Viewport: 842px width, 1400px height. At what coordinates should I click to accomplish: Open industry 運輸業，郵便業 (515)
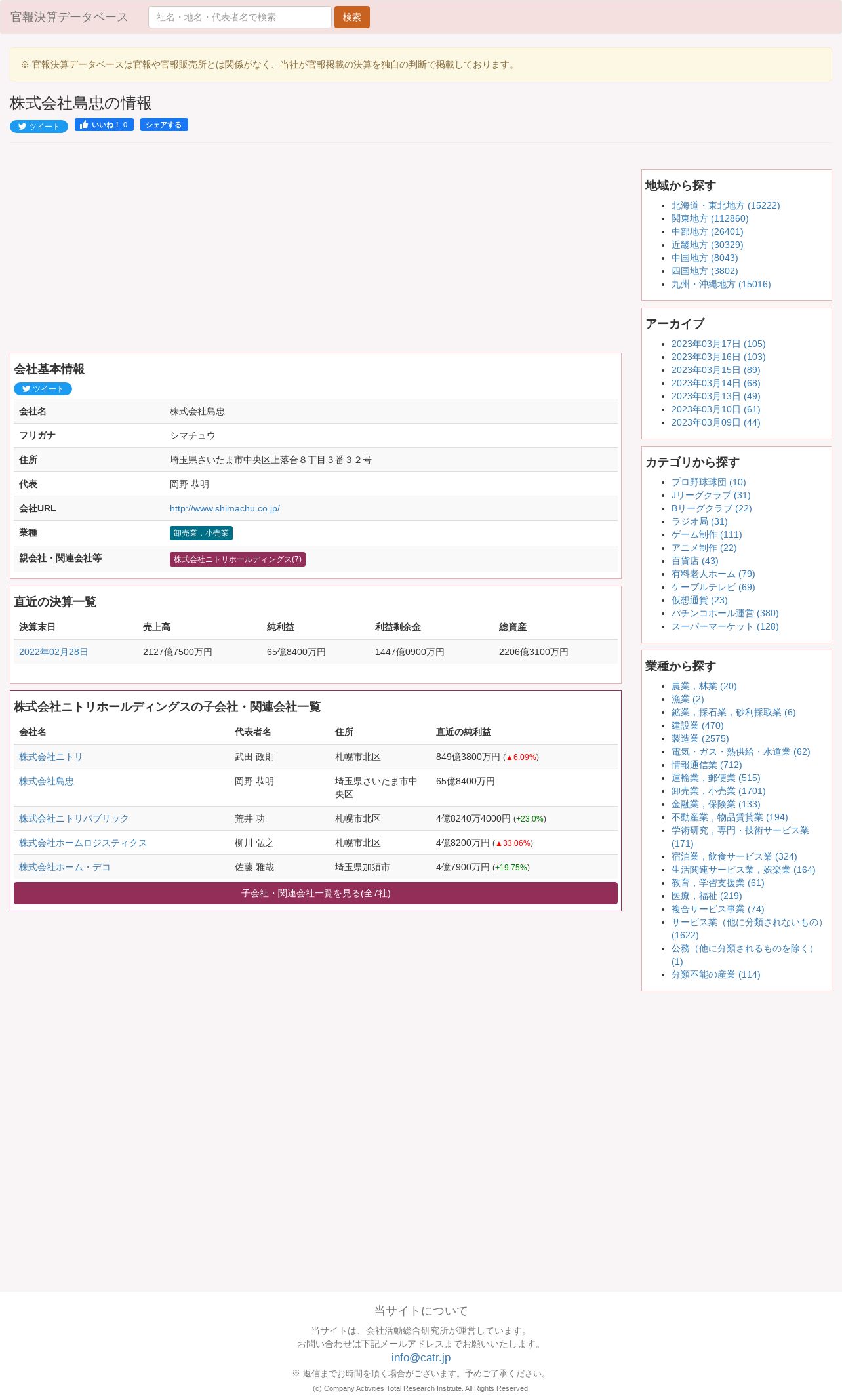coord(716,778)
